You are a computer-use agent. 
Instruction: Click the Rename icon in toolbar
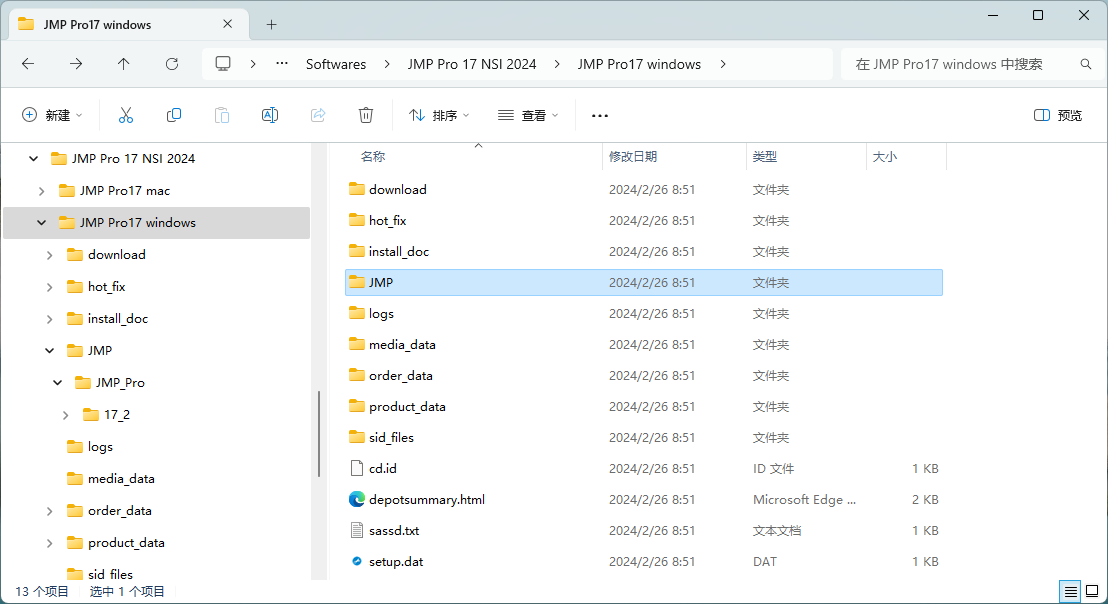click(270, 115)
